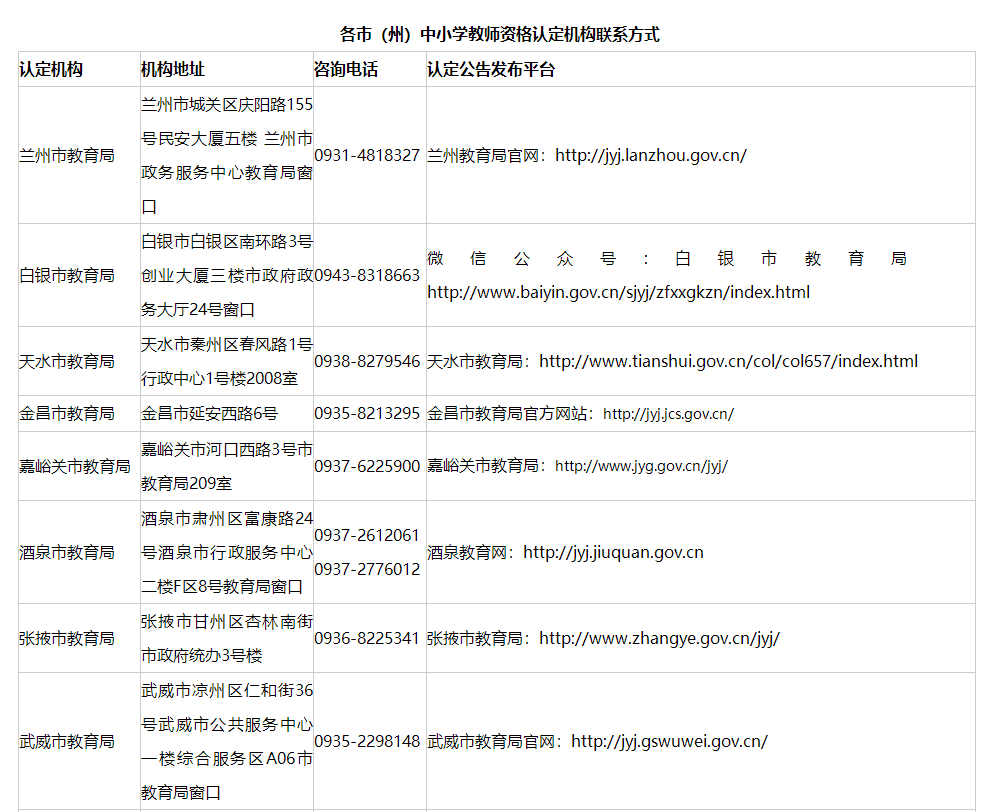The height and width of the screenshot is (812, 997).
Task: Select the 金昌市延安西路6号 address cell
Action: [210, 413]
